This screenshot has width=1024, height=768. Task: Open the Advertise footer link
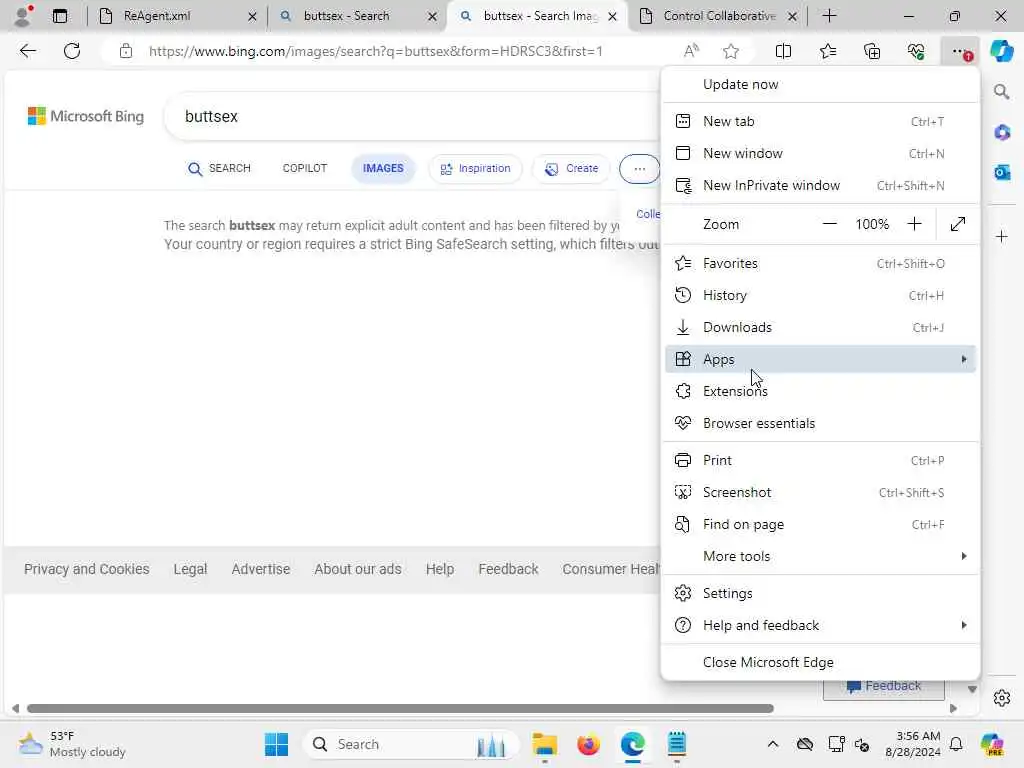(261, 569)
